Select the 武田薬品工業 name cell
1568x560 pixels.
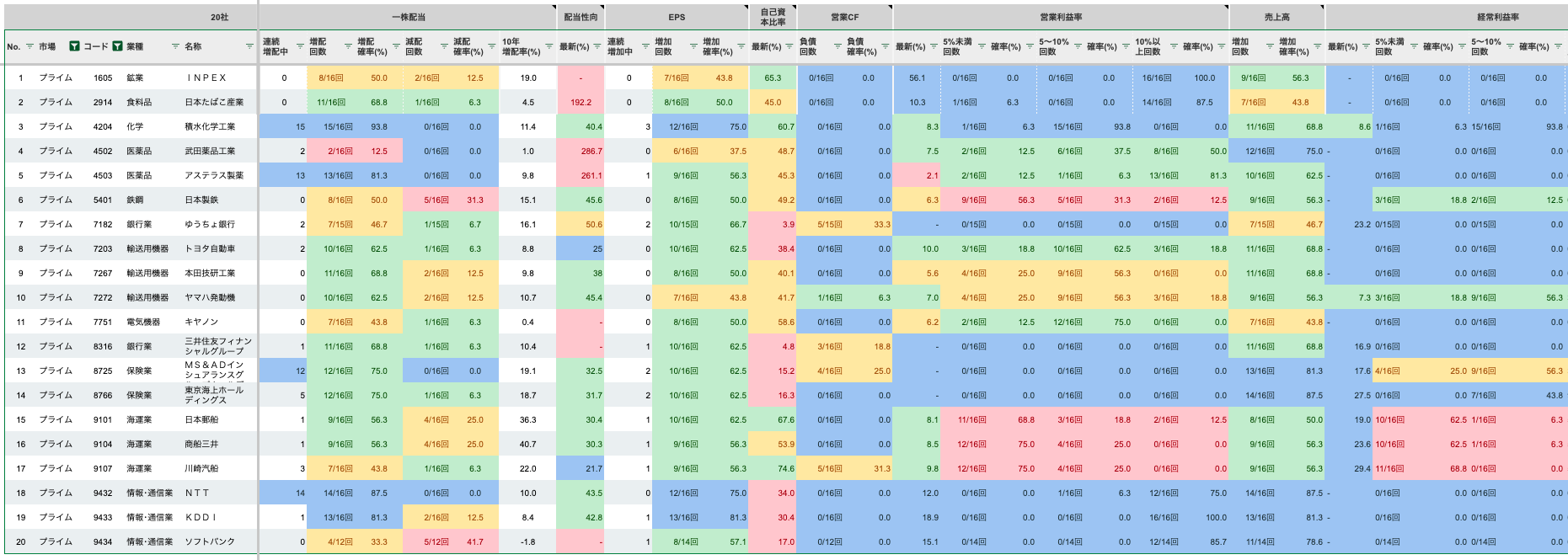(219, 151)
